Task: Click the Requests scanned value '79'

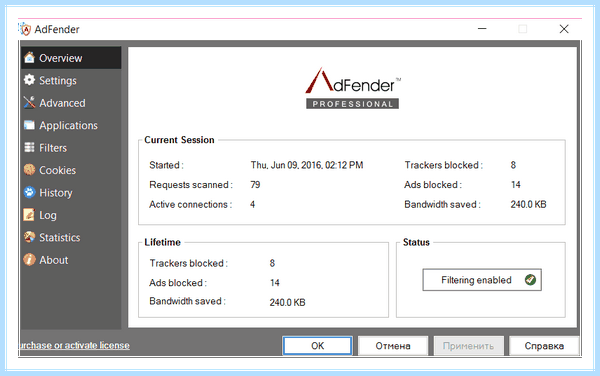Action: (255, 185)
